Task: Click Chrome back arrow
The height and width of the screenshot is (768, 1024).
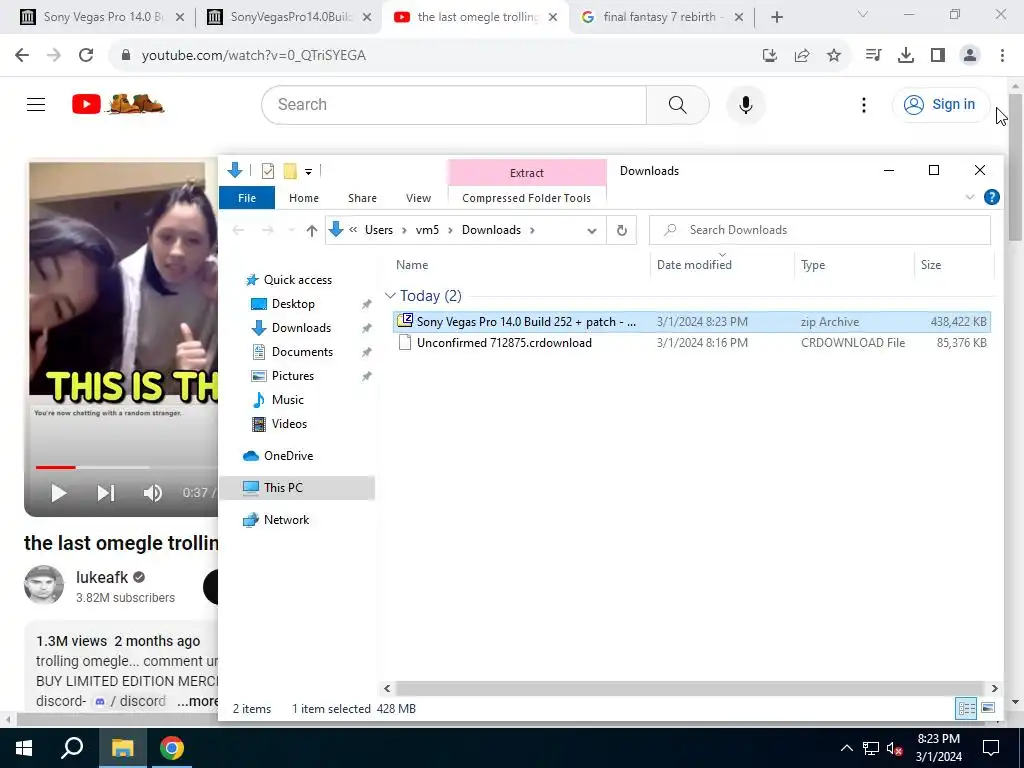Action: (x=22, y=56)
